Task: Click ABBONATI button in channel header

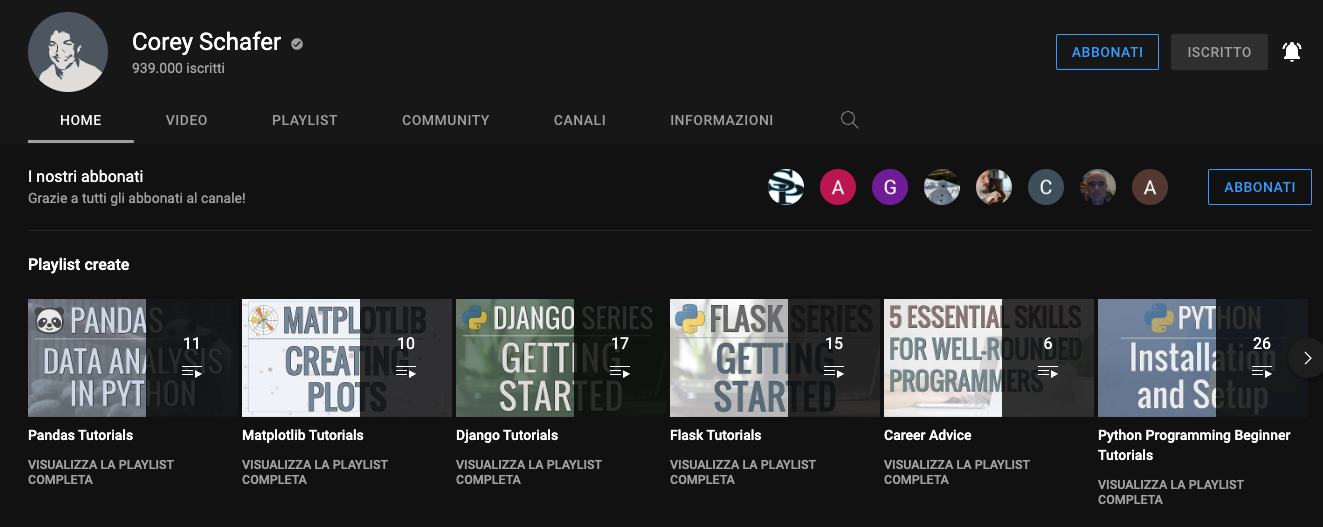Action: pos(1107,52)
